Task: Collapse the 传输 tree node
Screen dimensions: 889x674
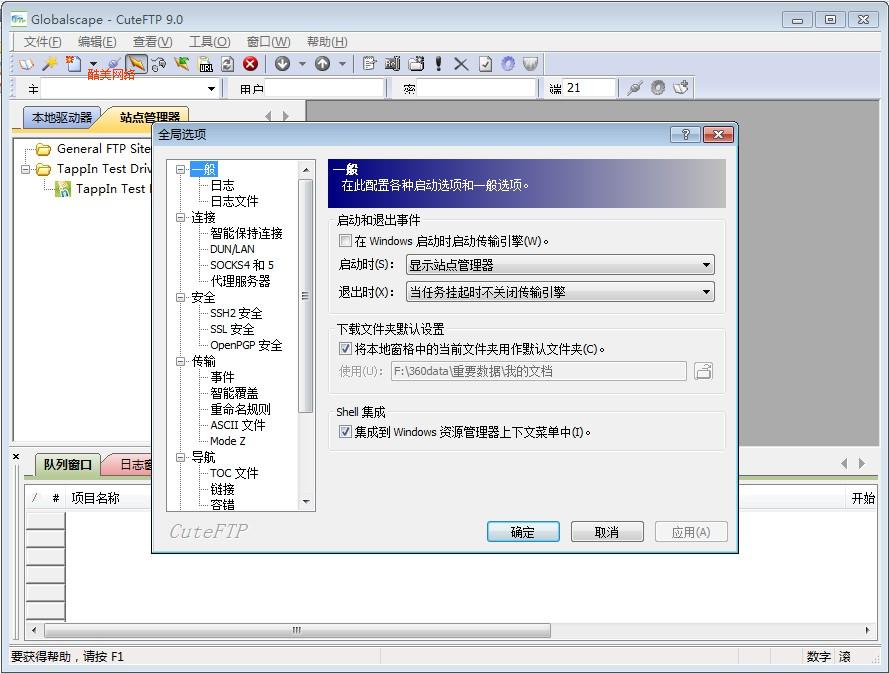Action: pos(180,361)
